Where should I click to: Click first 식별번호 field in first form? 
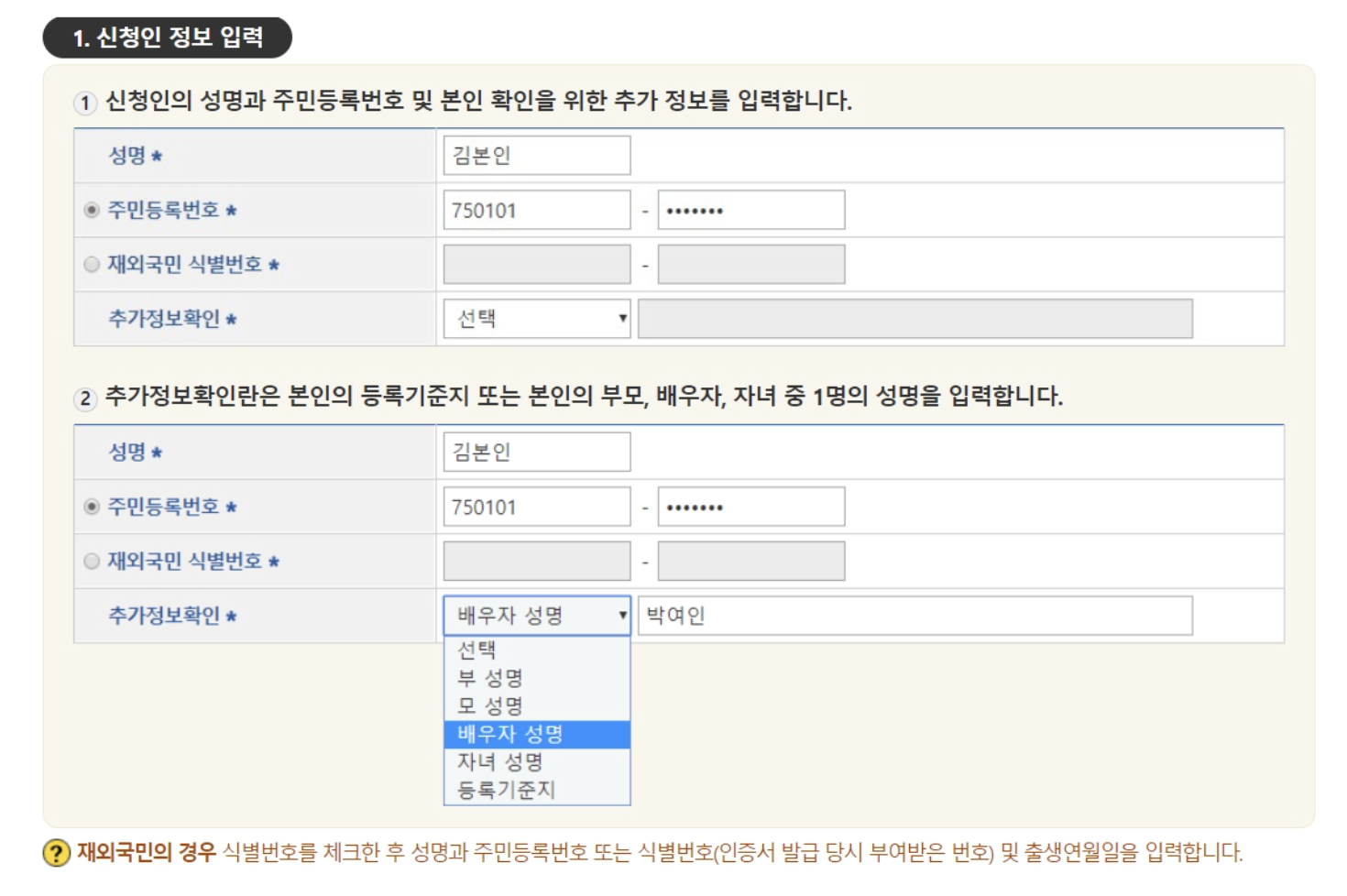click(537, 265)
